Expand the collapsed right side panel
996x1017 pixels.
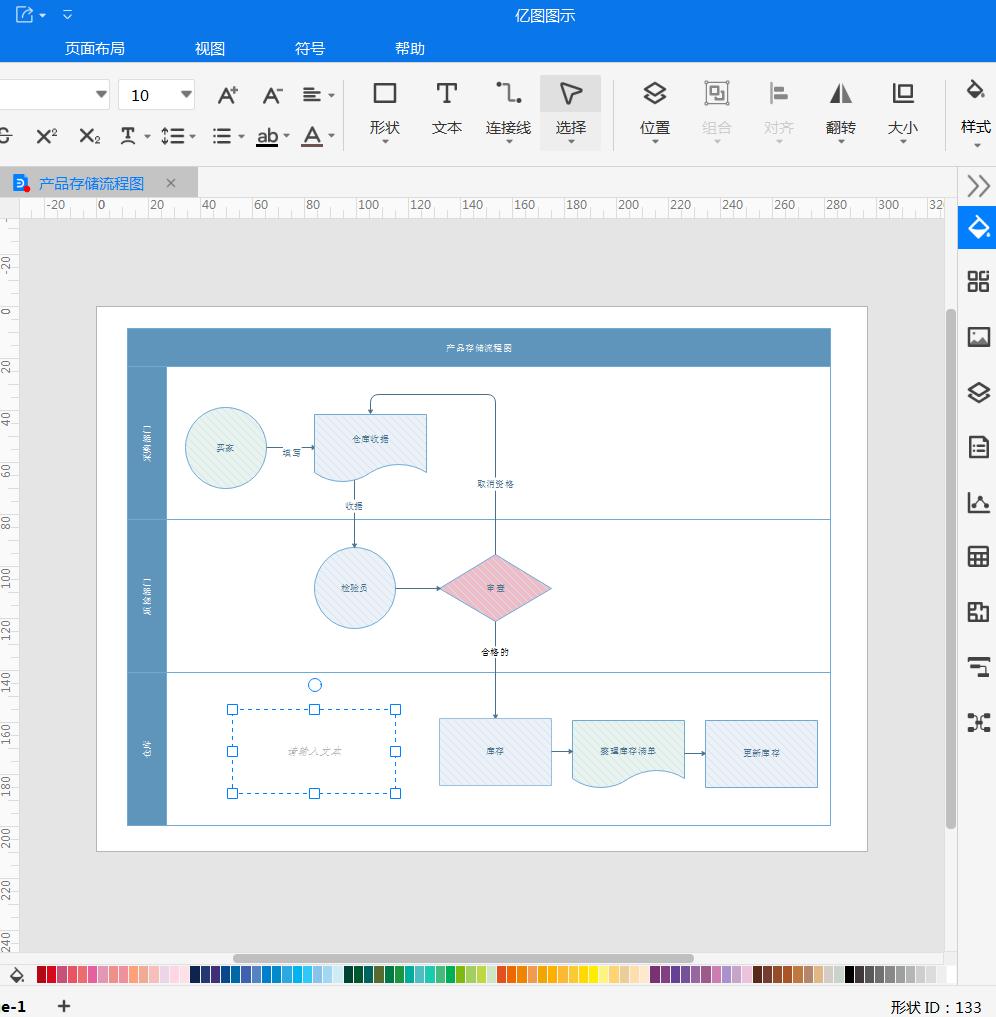click(978, 185)
